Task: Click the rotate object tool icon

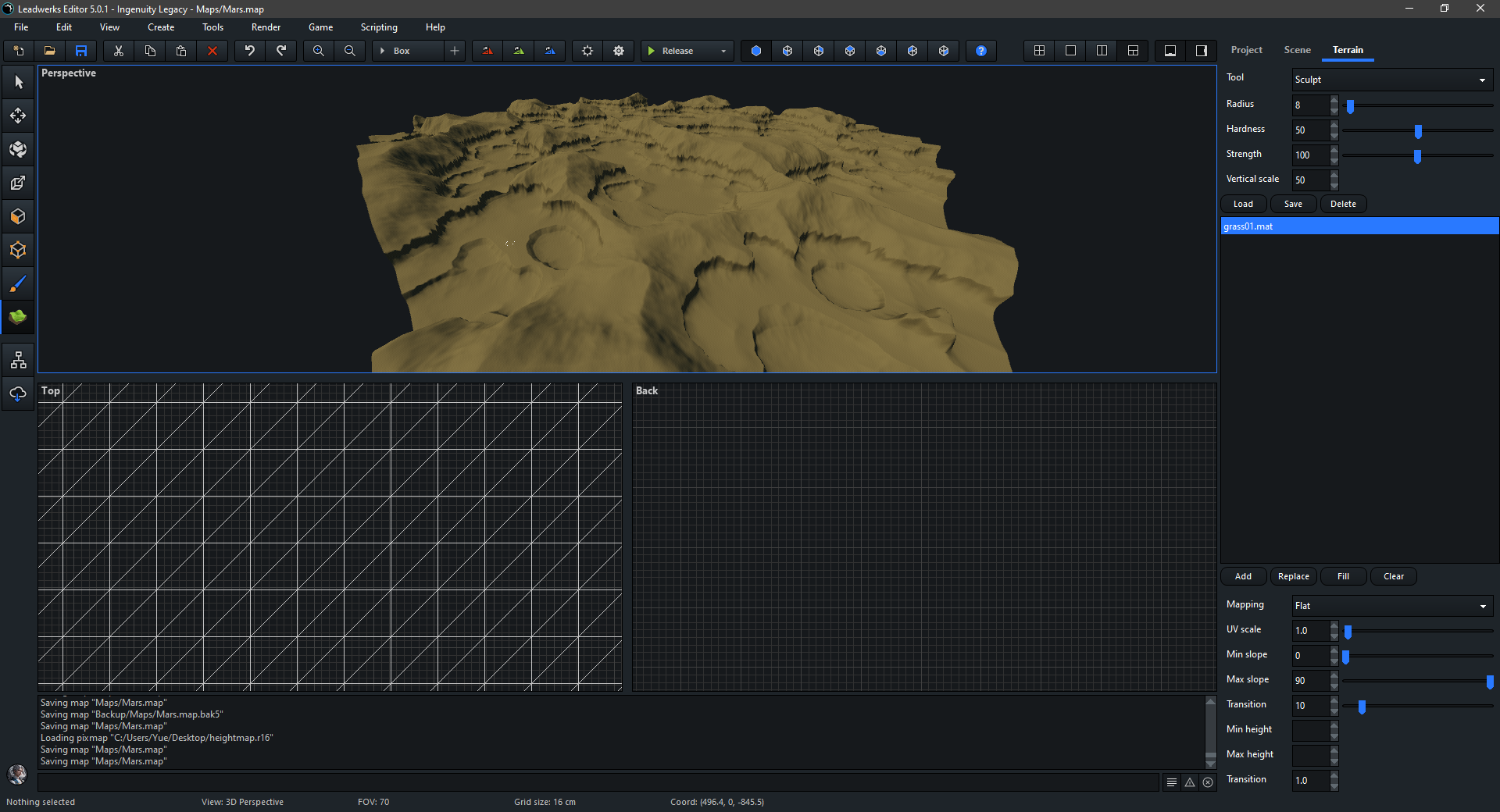Action: click(18, 149)
